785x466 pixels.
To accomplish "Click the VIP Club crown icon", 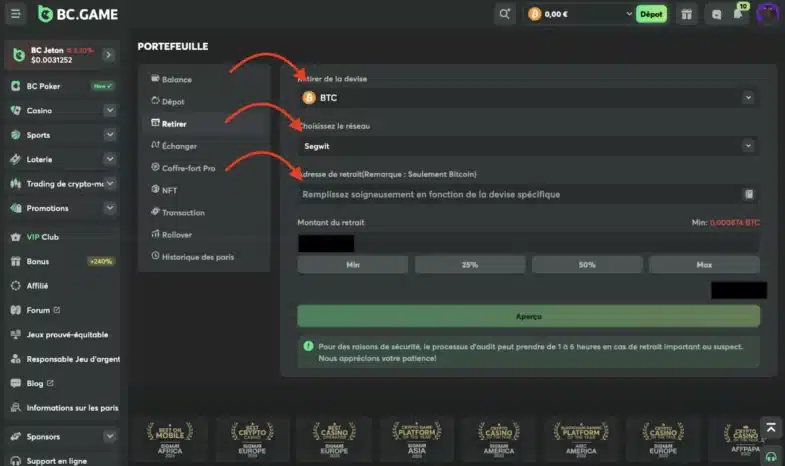I will click(x=16, y=237).
